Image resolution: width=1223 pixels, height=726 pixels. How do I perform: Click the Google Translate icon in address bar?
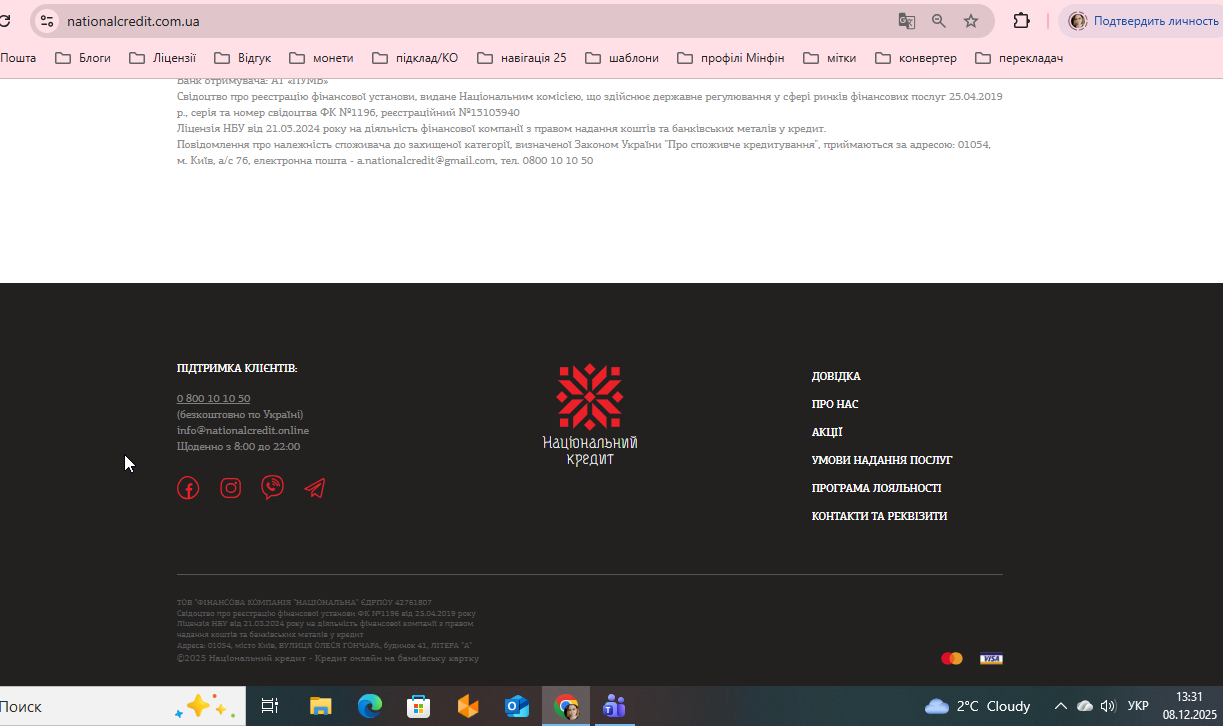[x=907, y=21]
